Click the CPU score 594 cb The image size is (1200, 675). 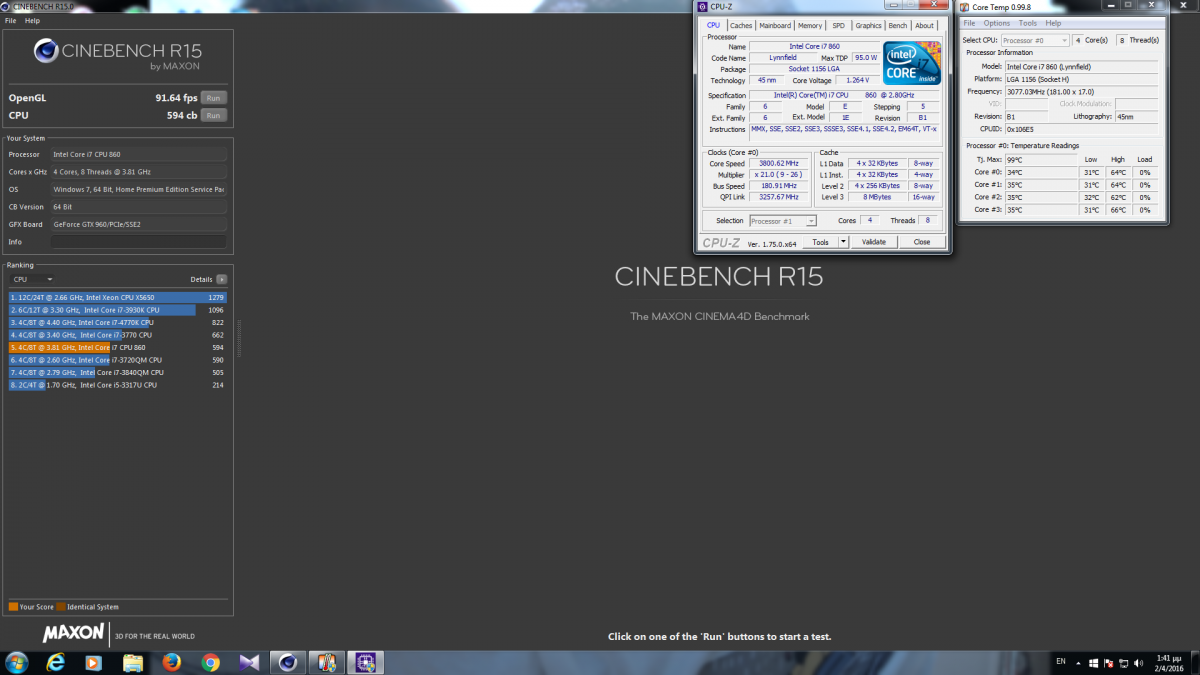click(x=182, y=115)
